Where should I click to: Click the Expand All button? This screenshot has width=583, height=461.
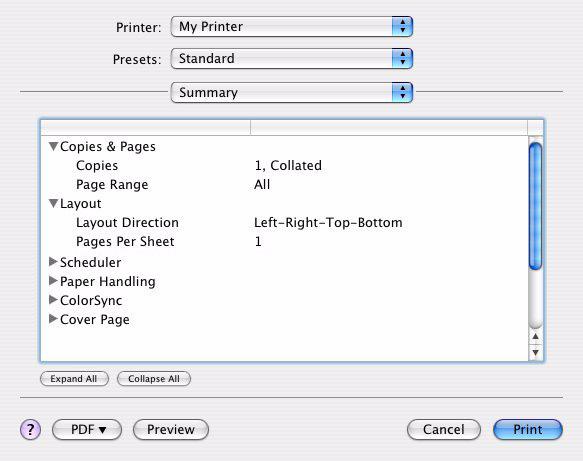(x=74, y=379)
